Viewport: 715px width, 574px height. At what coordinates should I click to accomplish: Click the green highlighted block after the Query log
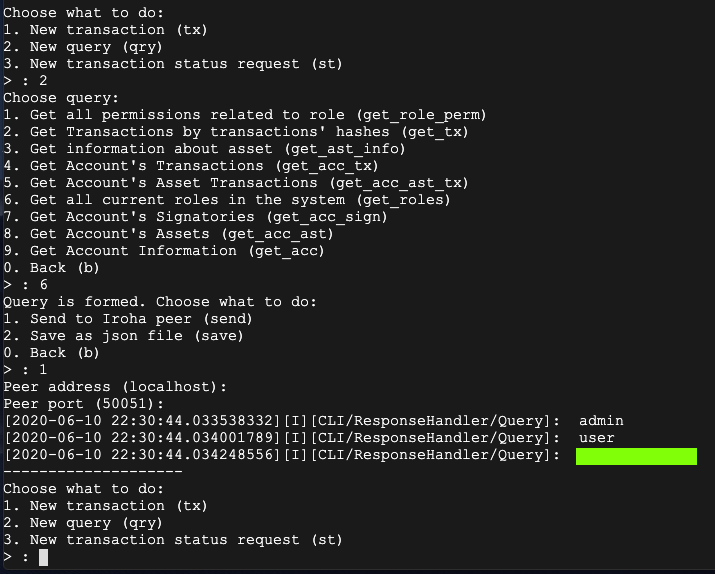coord(636,456)
